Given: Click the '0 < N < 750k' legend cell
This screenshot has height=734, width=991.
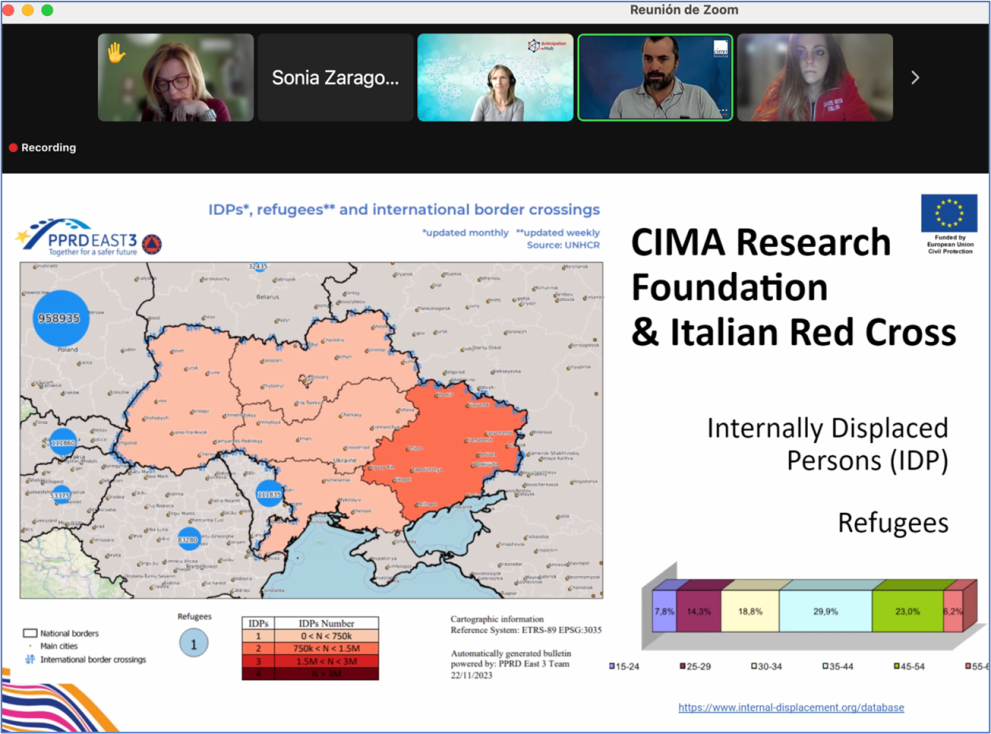Looking at the screenshot, I should pyautogui.click(x=326, y=636).
